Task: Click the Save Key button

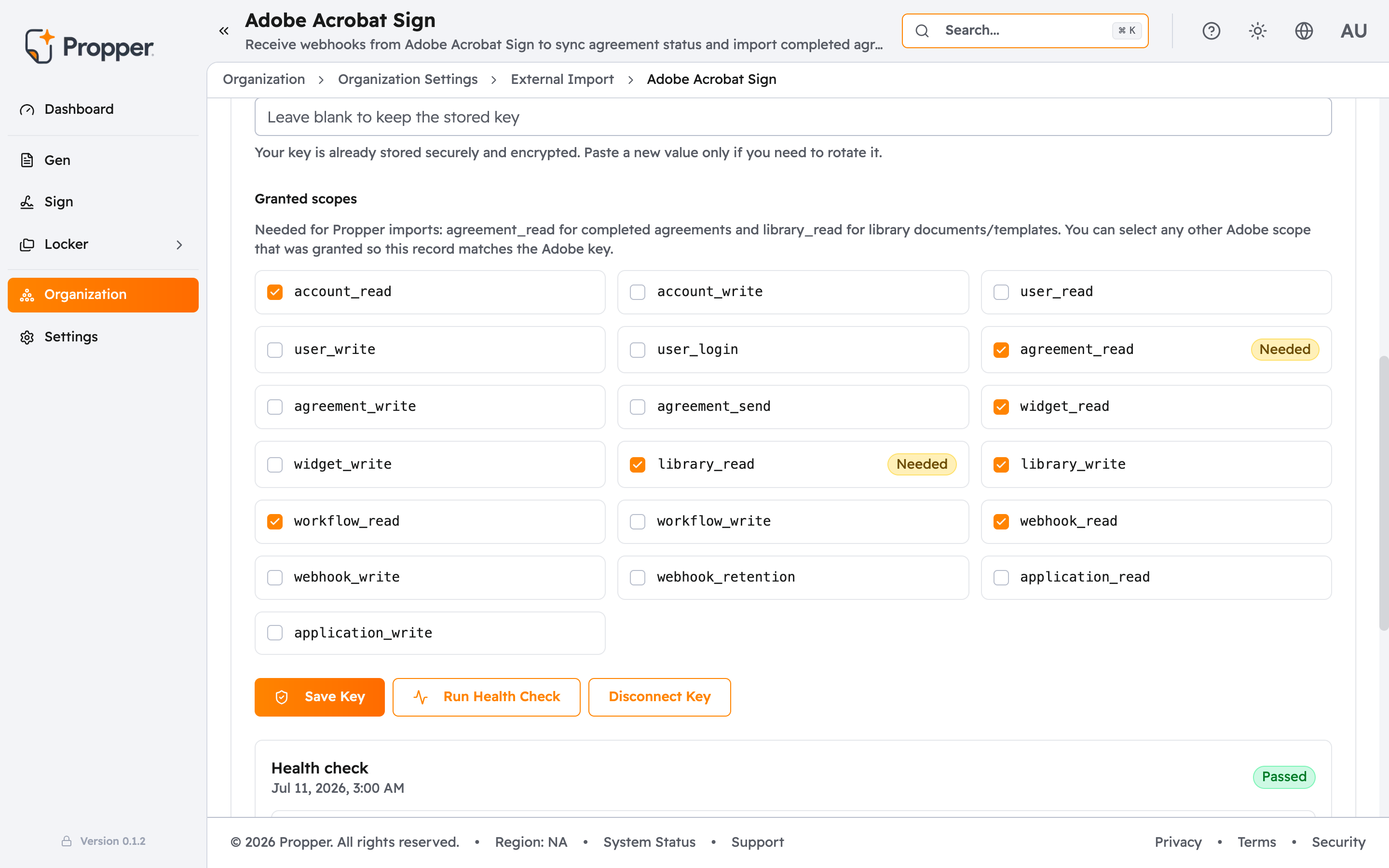Action: (x=320, y=697)
